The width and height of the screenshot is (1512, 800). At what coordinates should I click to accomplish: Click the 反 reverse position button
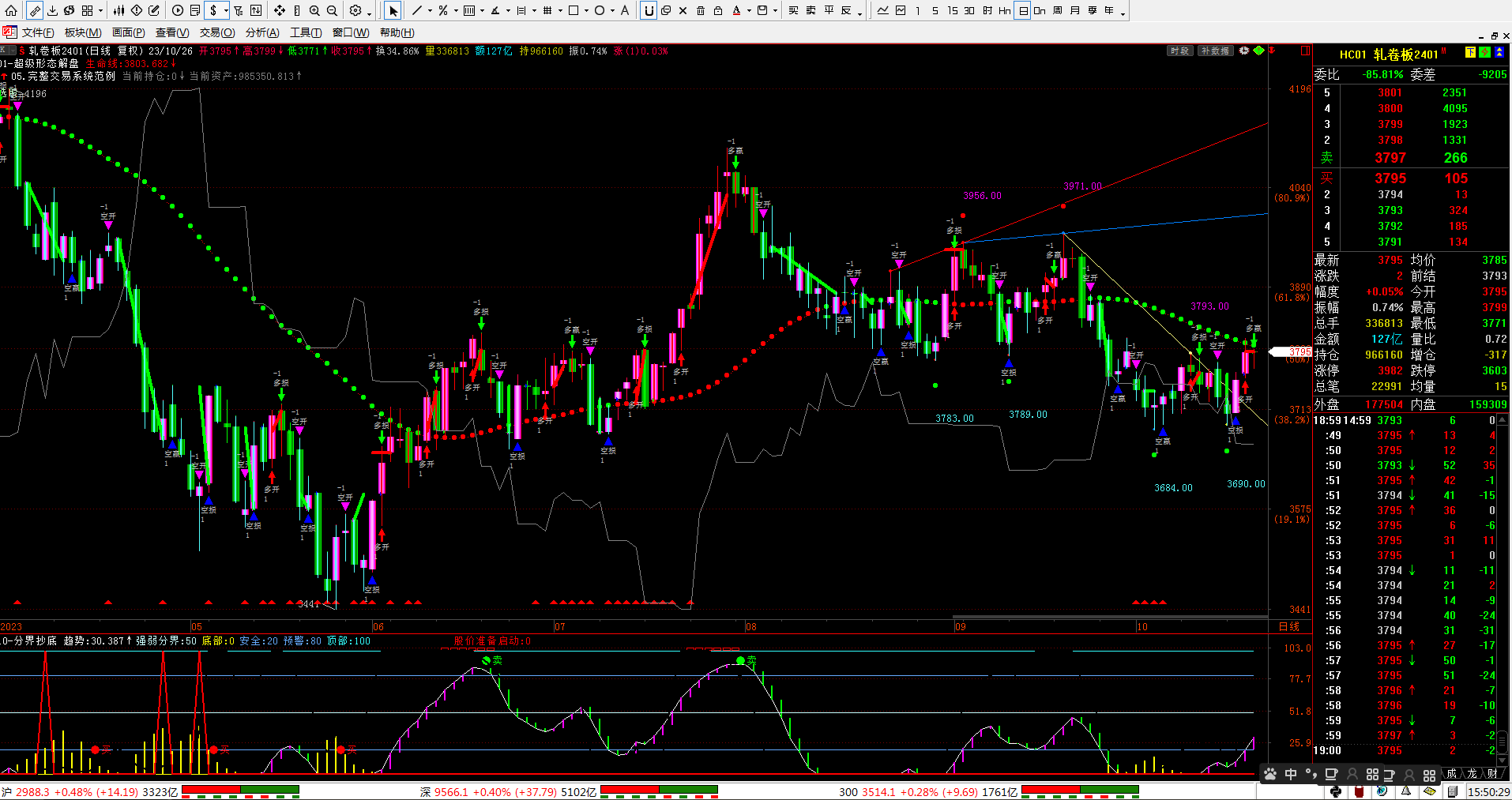click(846, 10)
